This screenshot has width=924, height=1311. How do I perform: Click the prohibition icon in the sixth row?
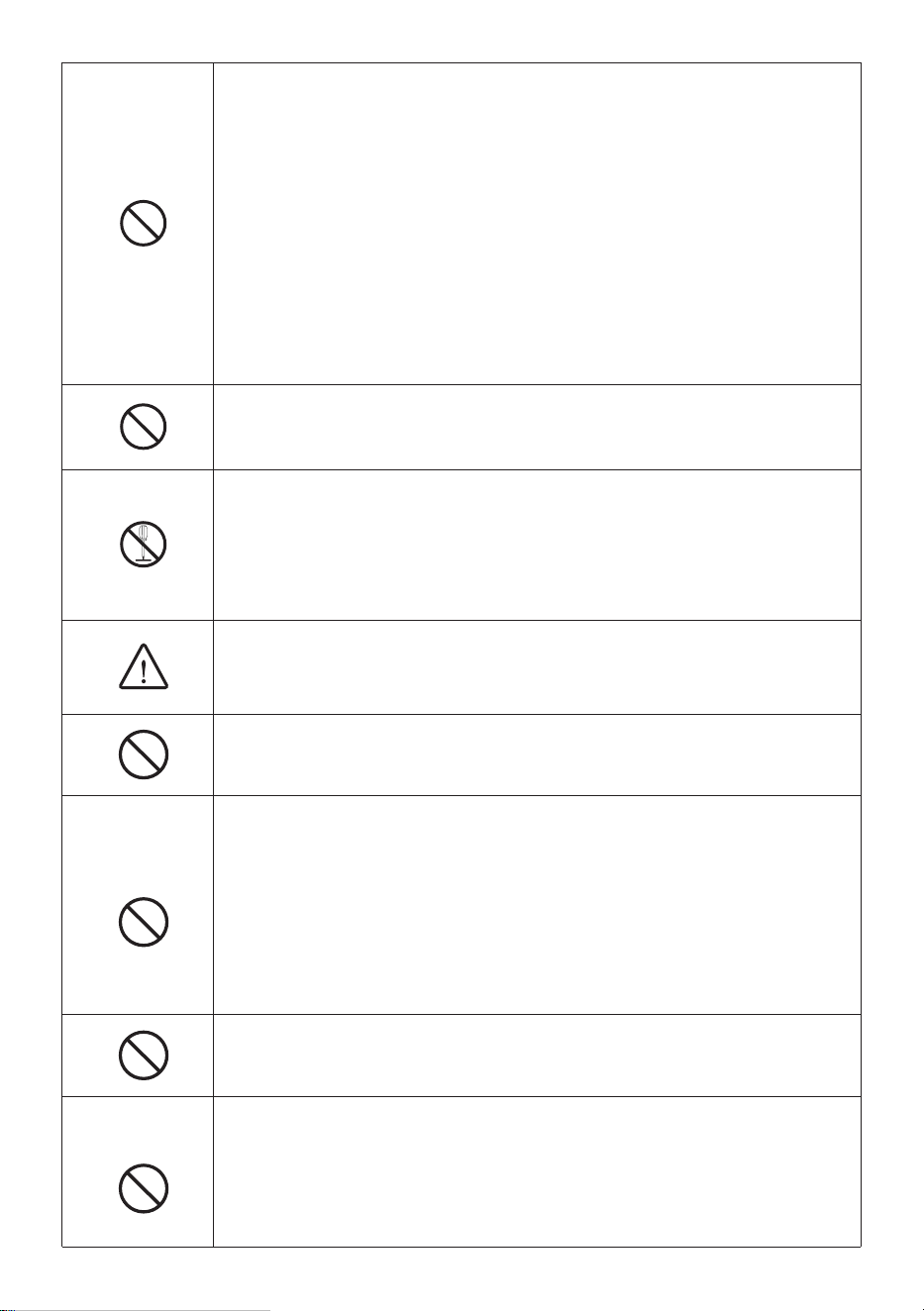pyautogui.click(x=143, y=922)
